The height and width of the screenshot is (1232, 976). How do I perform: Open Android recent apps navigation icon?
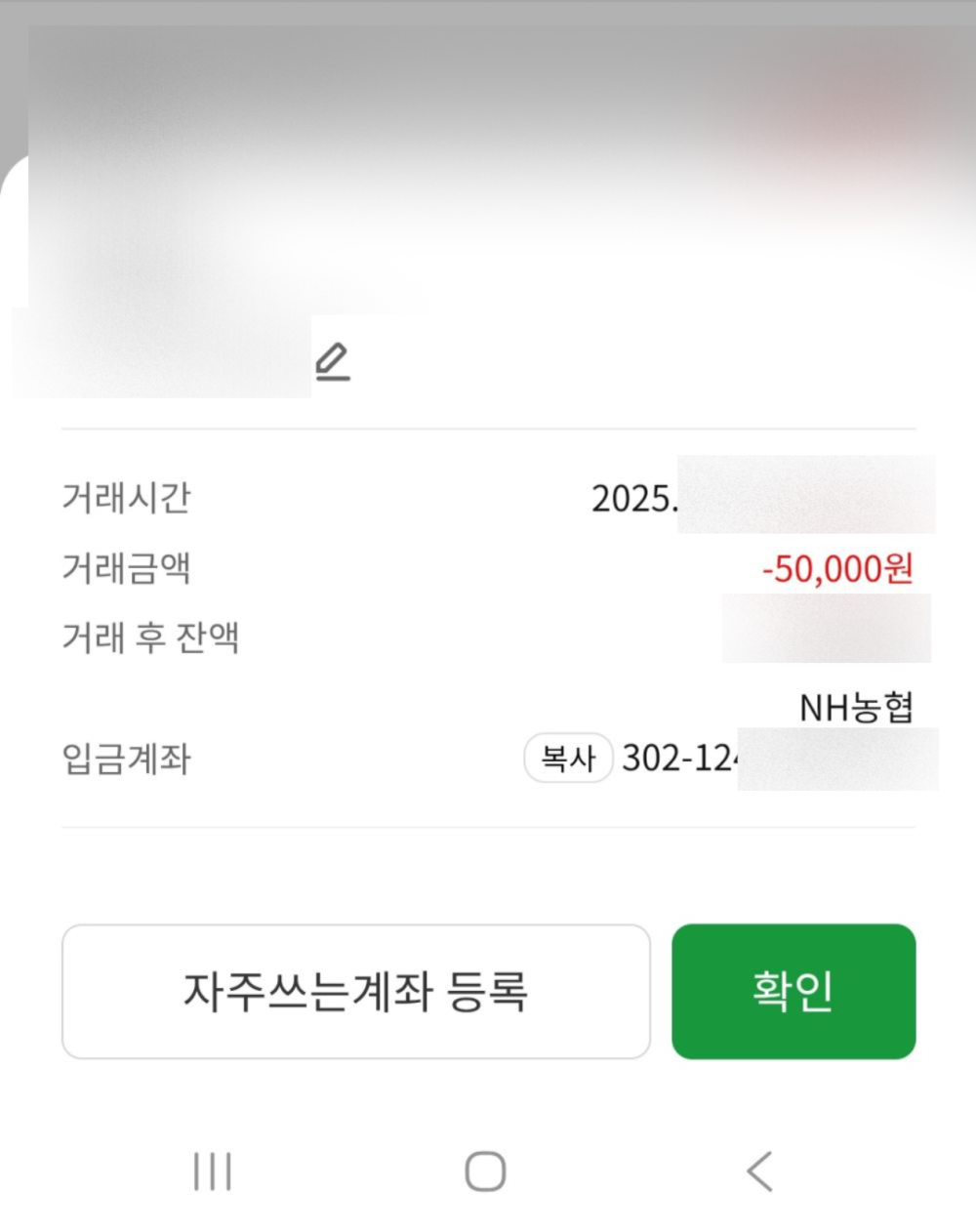click(212, 1170)
